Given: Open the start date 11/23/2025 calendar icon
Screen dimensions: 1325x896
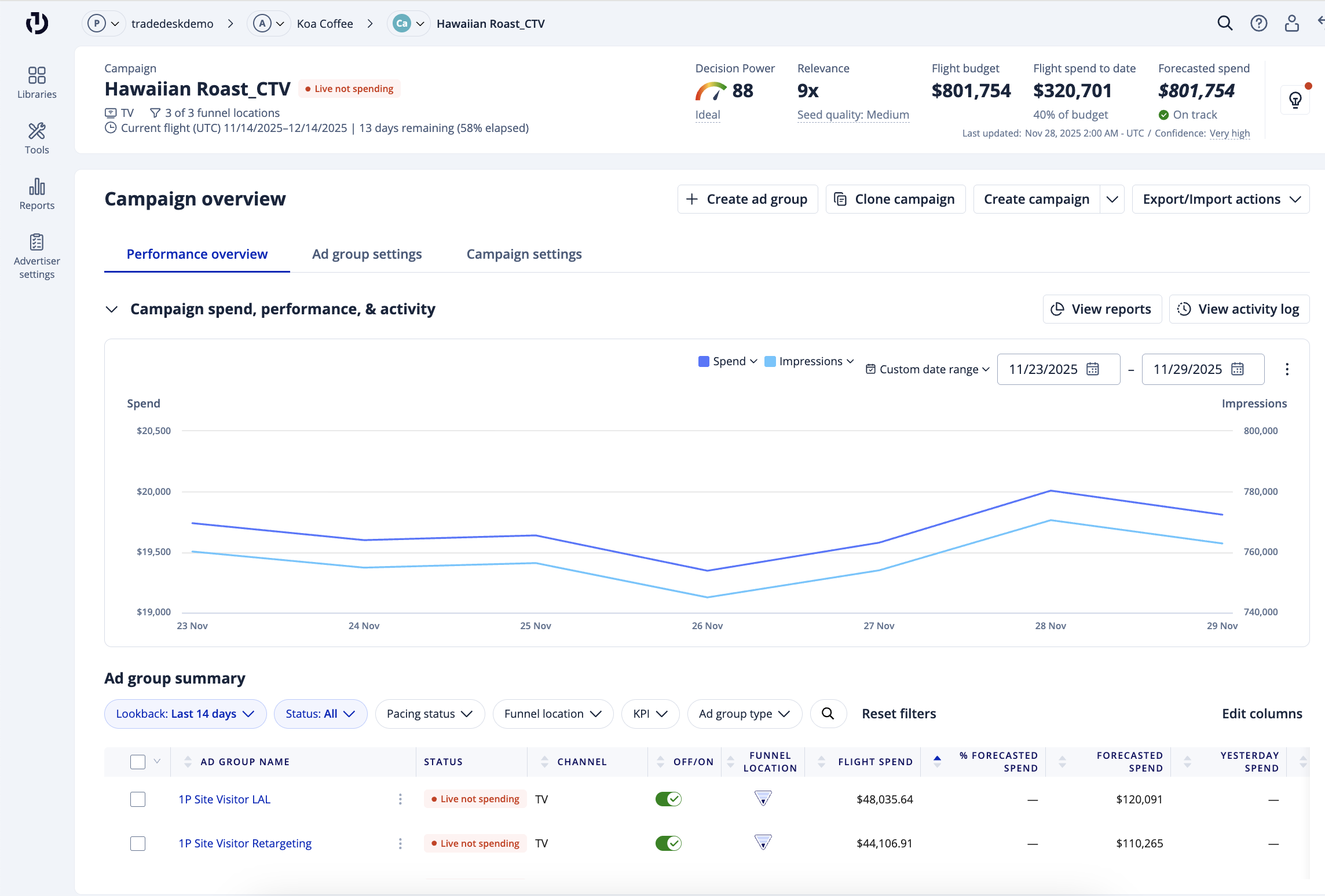Looking at the screenshot, I should pos(1093,369).
